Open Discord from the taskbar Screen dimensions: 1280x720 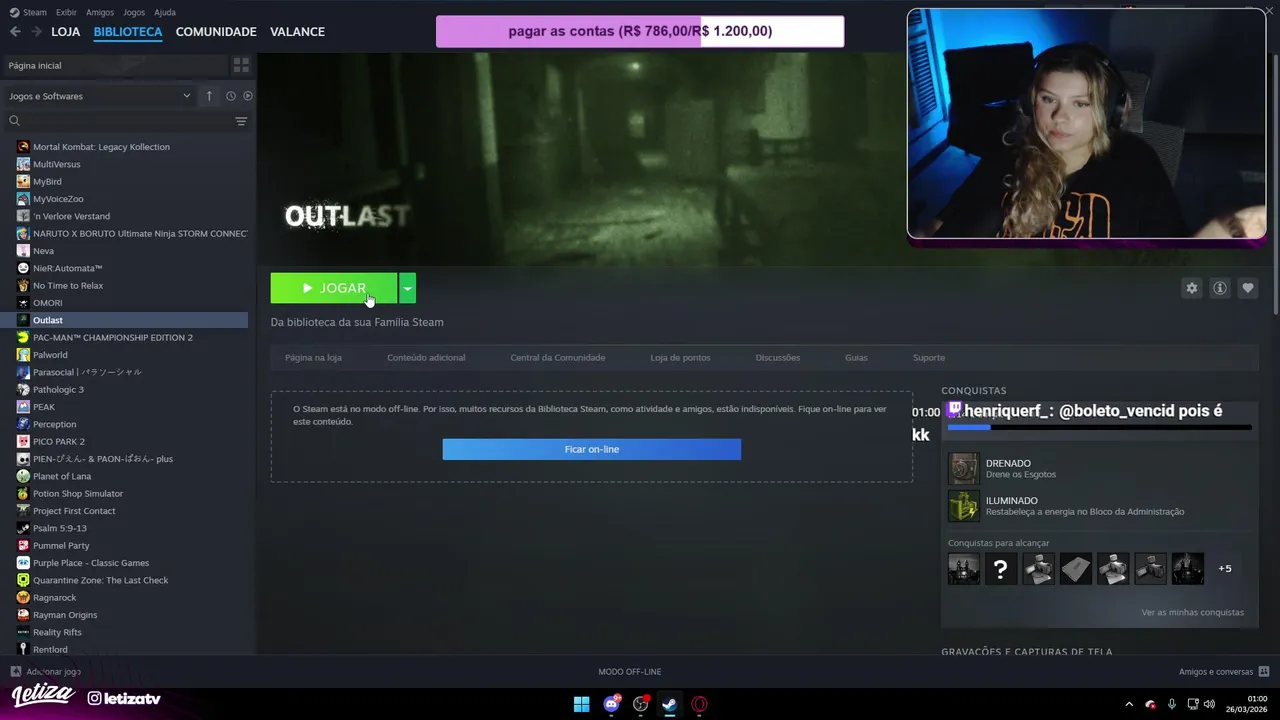point(611,704)
